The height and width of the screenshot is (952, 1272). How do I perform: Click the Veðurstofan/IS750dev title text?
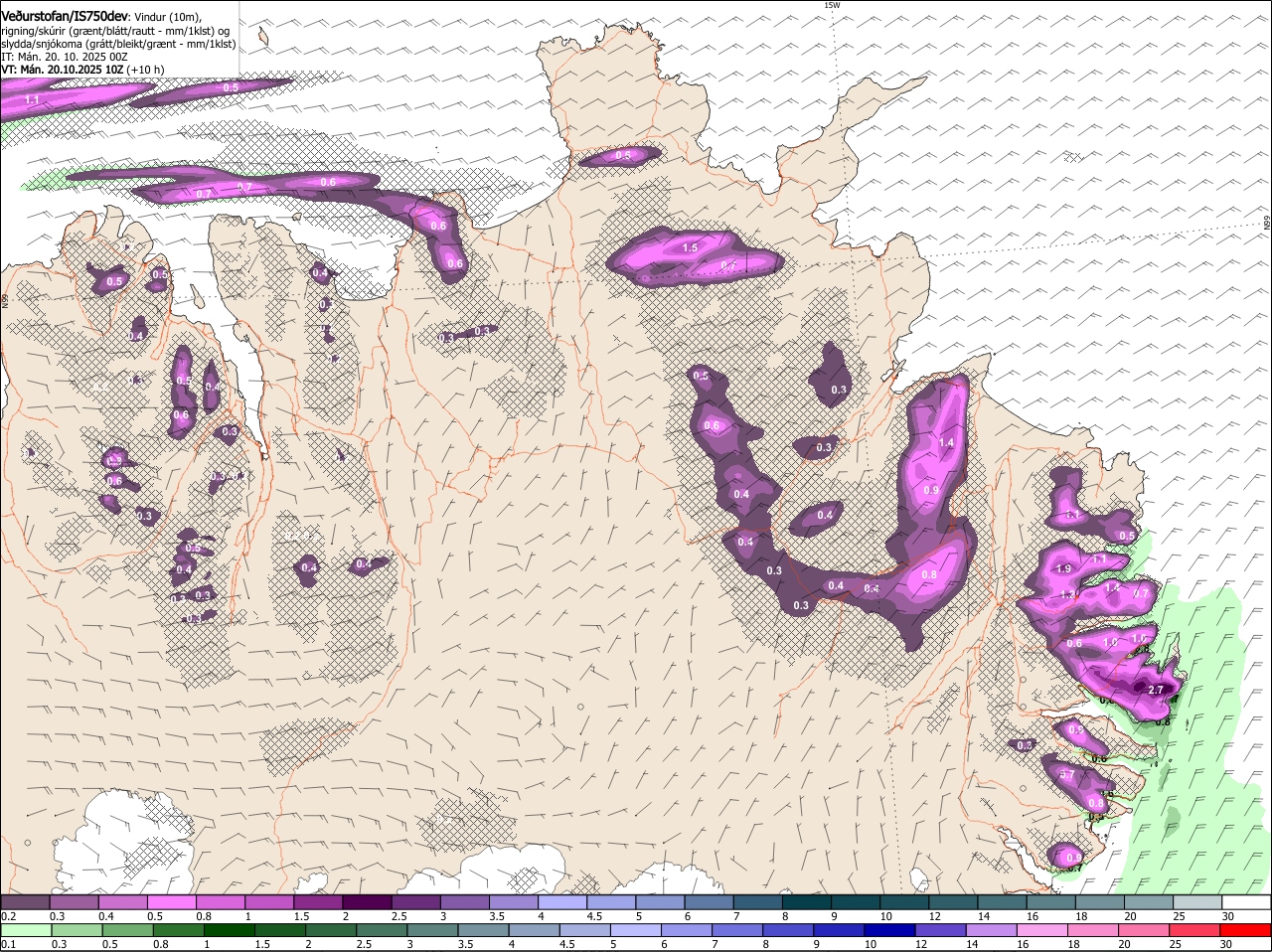[x=64, y=17]
